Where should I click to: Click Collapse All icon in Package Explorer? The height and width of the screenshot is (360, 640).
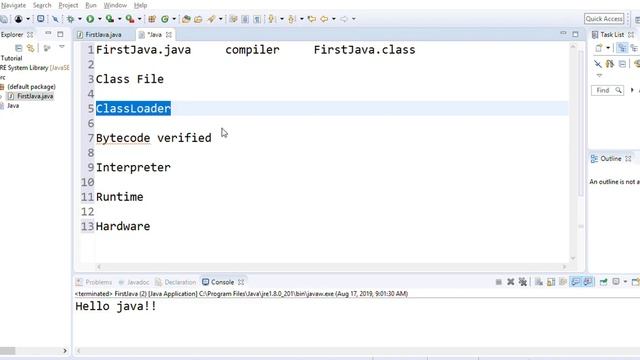(x=18, y=48)
